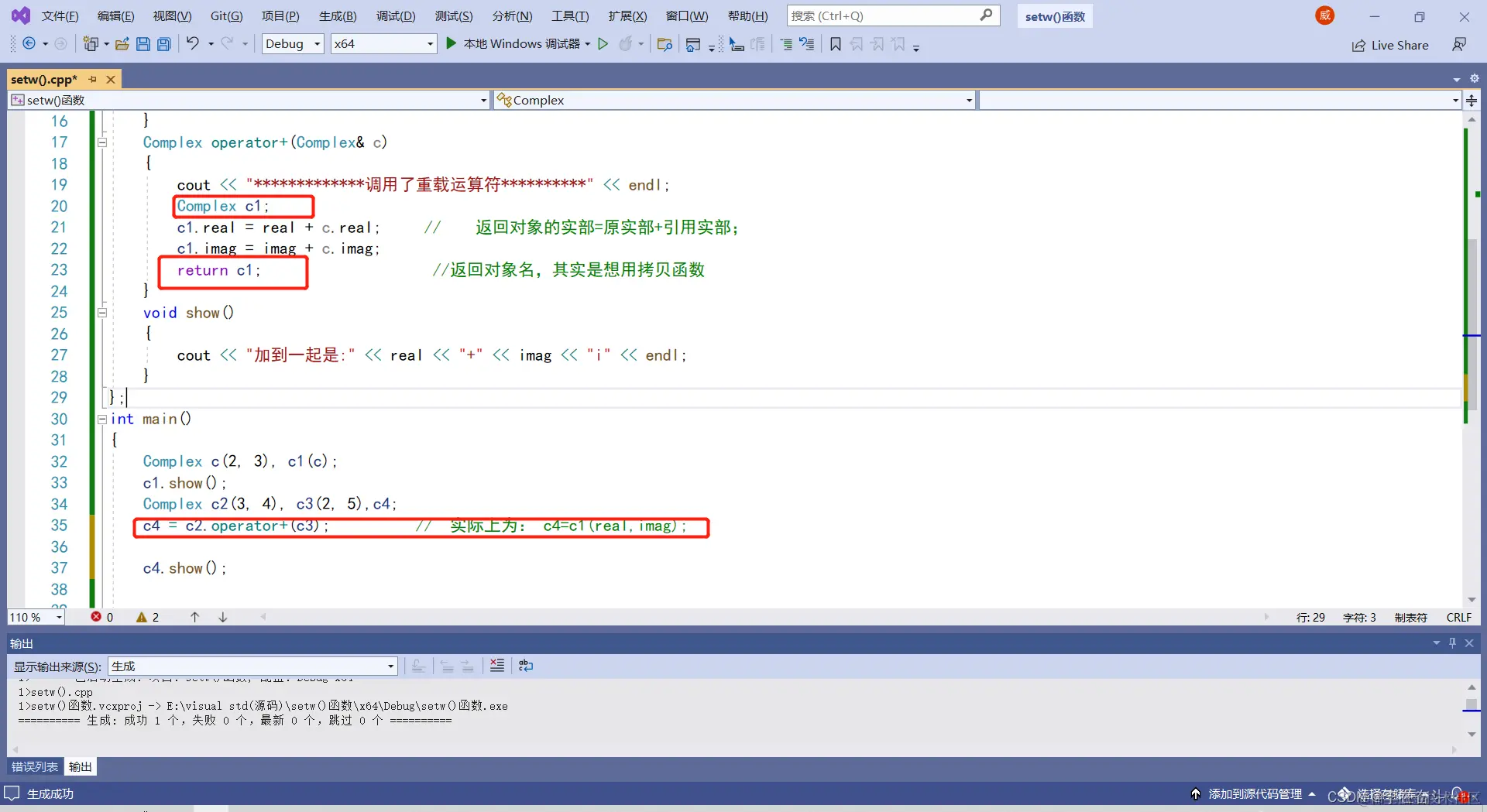Go to the next issue arrow

[223, 617]
